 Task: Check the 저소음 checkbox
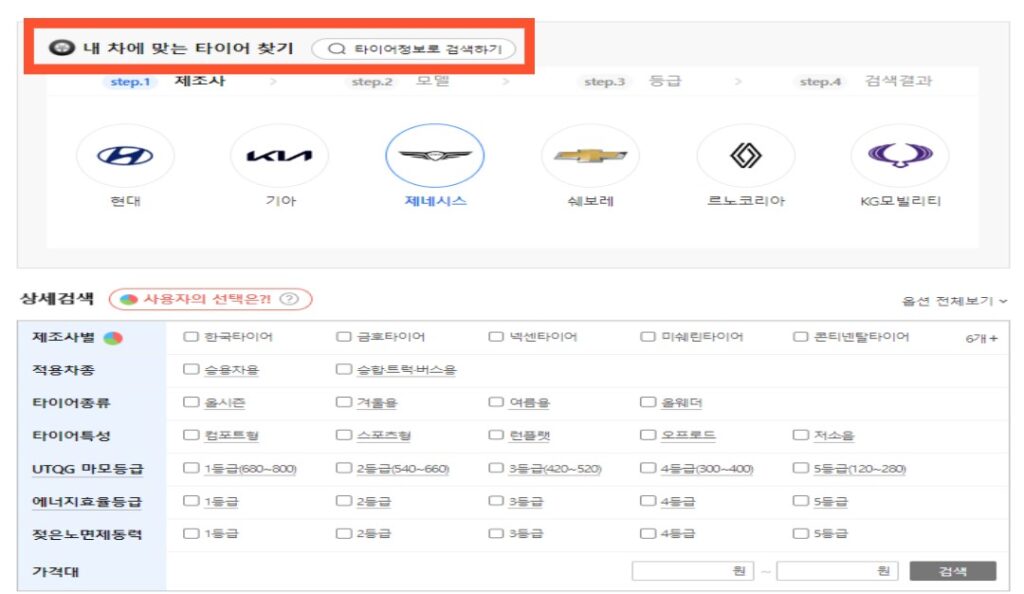[x=801, y=435]
